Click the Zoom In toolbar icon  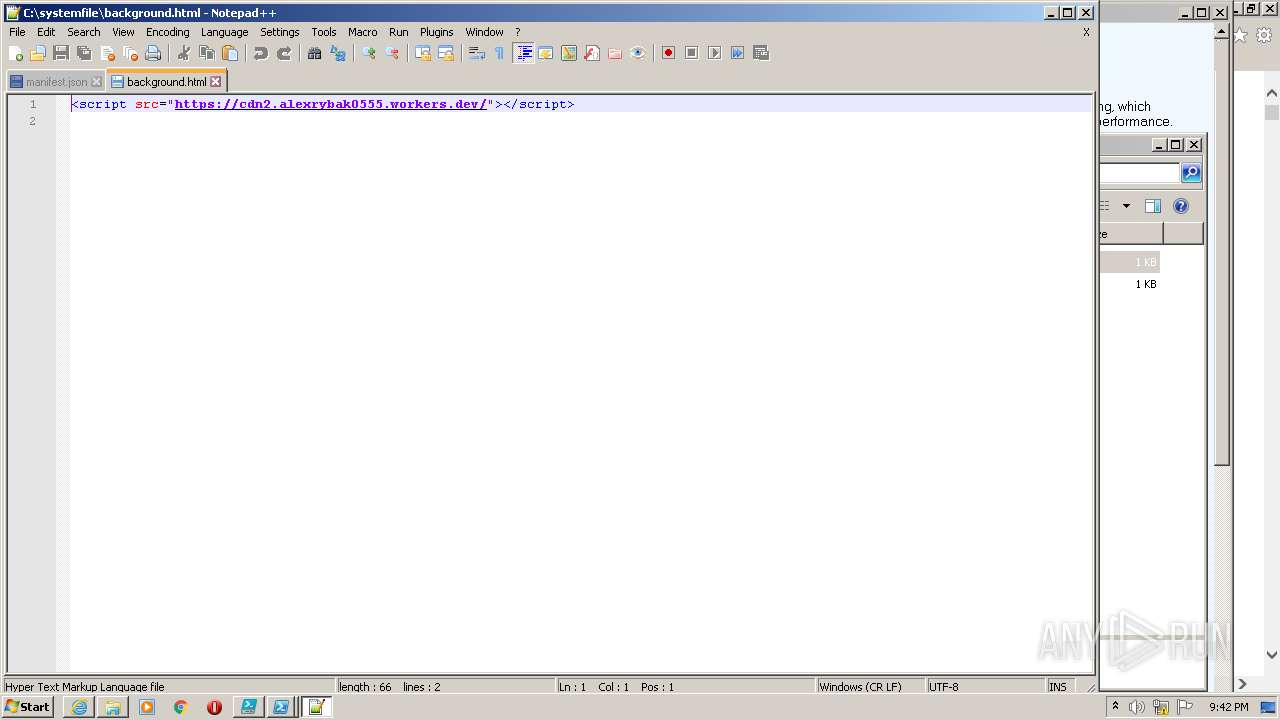[x=369, y=53]
